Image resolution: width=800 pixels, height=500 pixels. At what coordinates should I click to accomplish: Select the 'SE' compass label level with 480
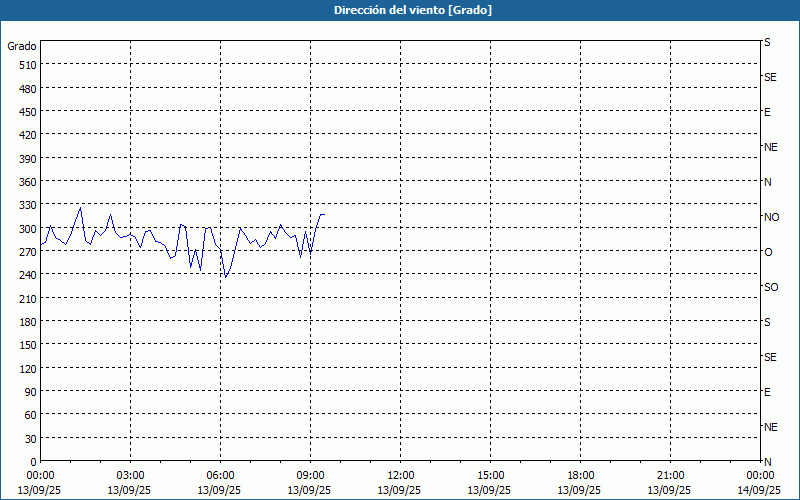coord(770,77)
